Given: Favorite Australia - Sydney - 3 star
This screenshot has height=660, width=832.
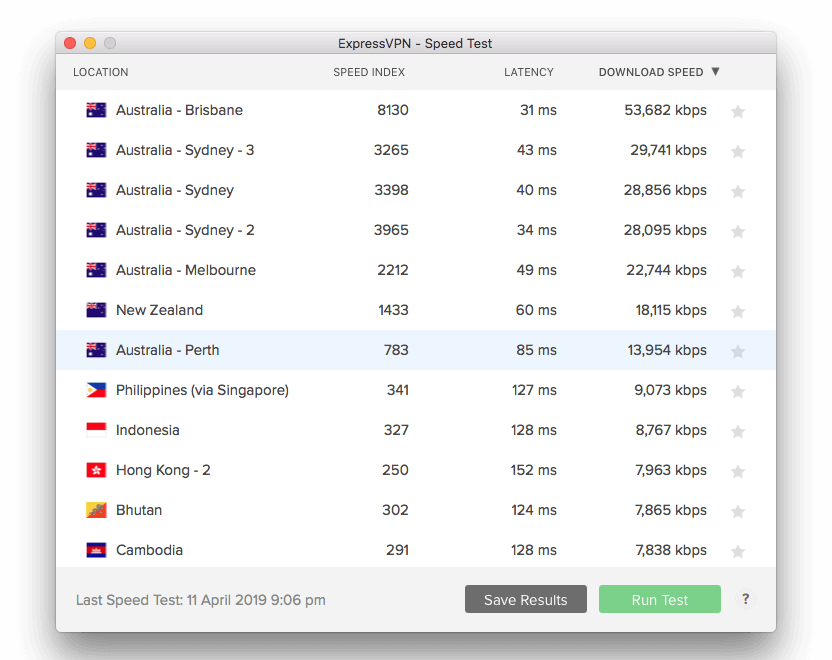Looking at the screenshot, I should tap(738, 151).
